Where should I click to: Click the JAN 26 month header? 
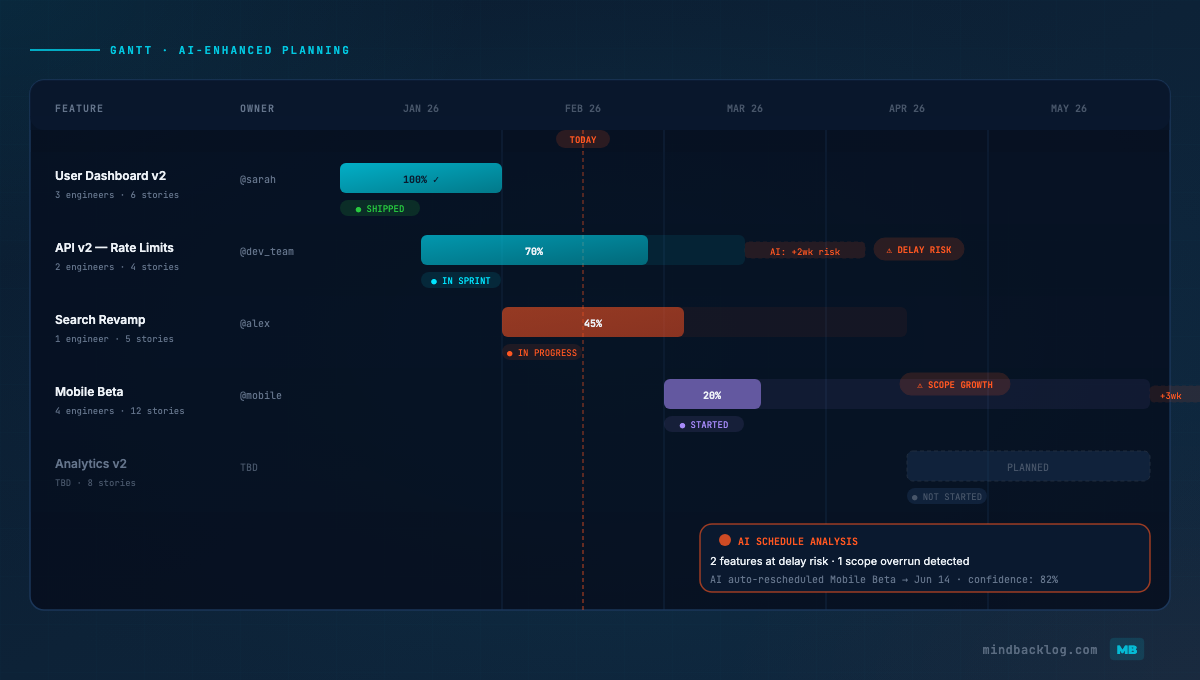421,109
